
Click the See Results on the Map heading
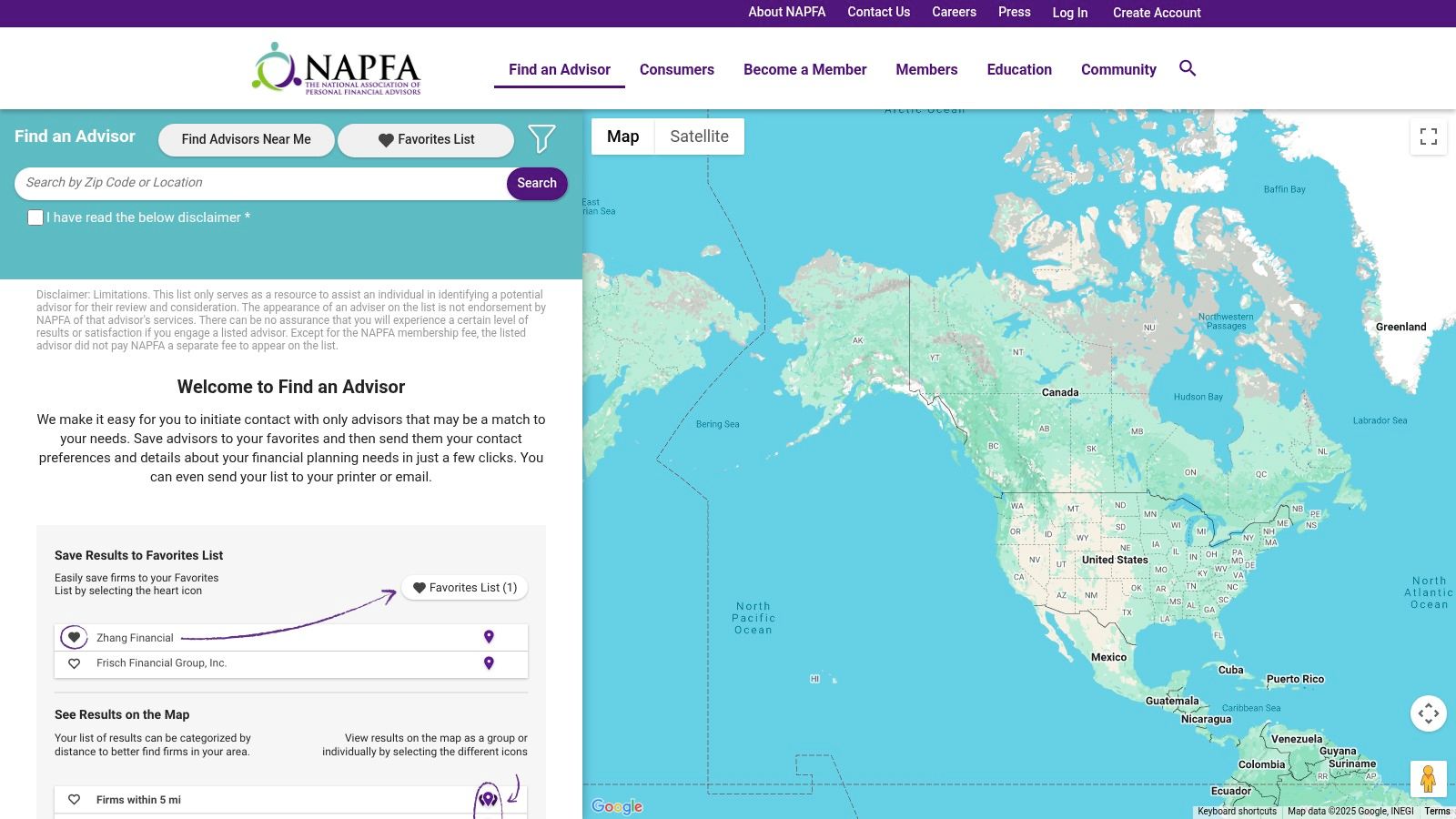coord(122,714)
